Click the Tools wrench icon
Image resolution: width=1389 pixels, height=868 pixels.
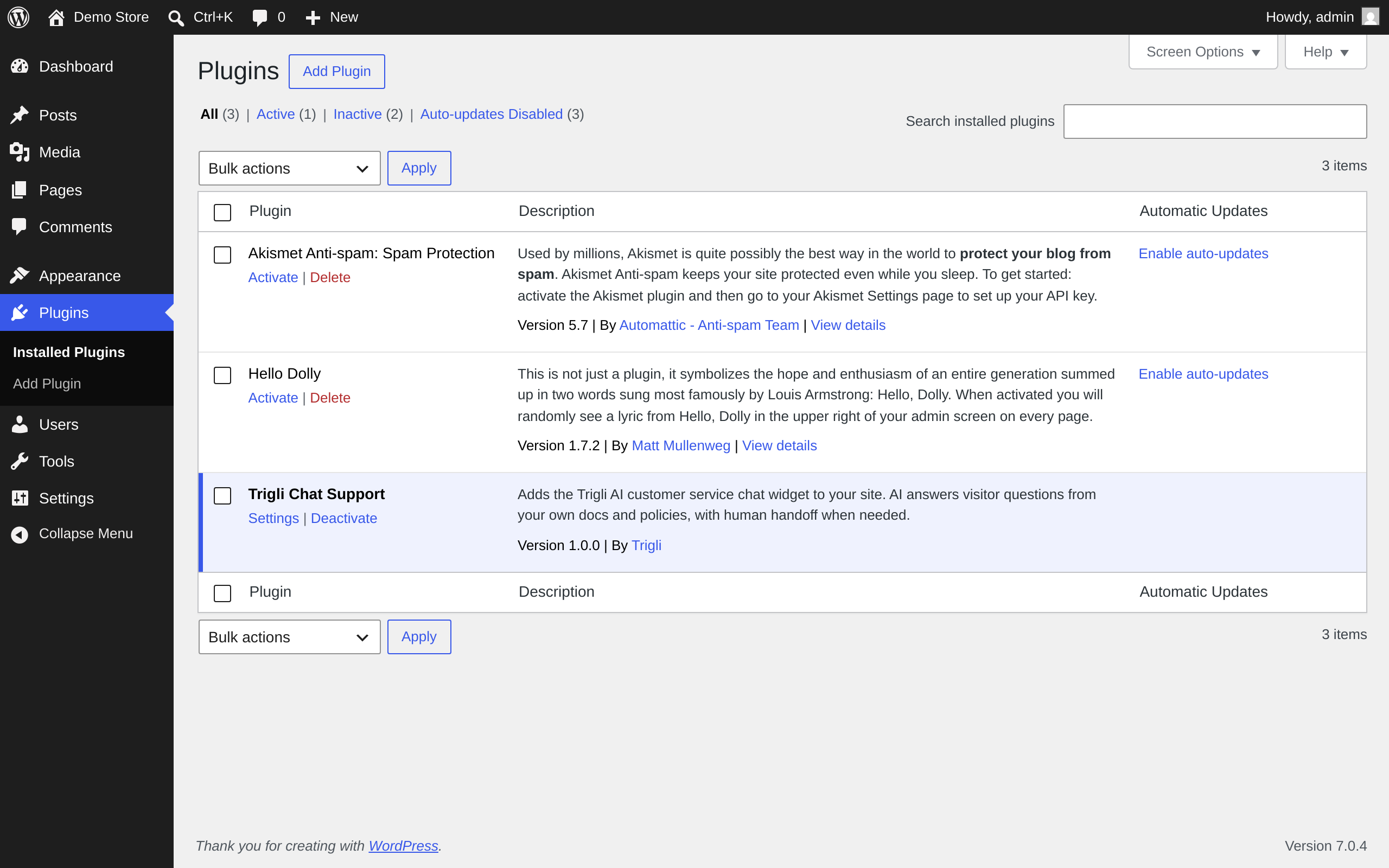coord(20,461)
